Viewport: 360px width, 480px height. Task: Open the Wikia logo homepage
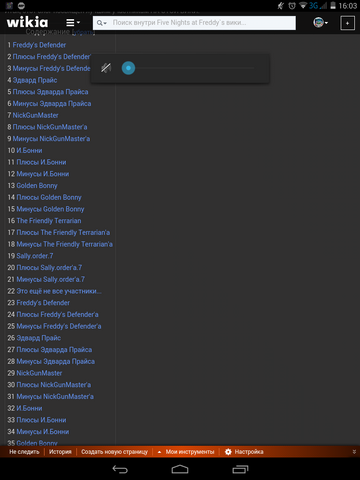27,22
